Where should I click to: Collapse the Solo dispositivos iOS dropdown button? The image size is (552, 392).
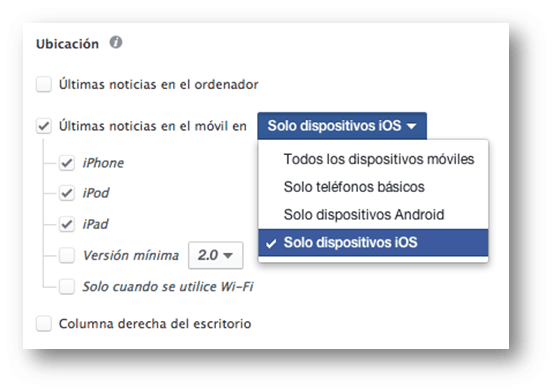(342, 126)
